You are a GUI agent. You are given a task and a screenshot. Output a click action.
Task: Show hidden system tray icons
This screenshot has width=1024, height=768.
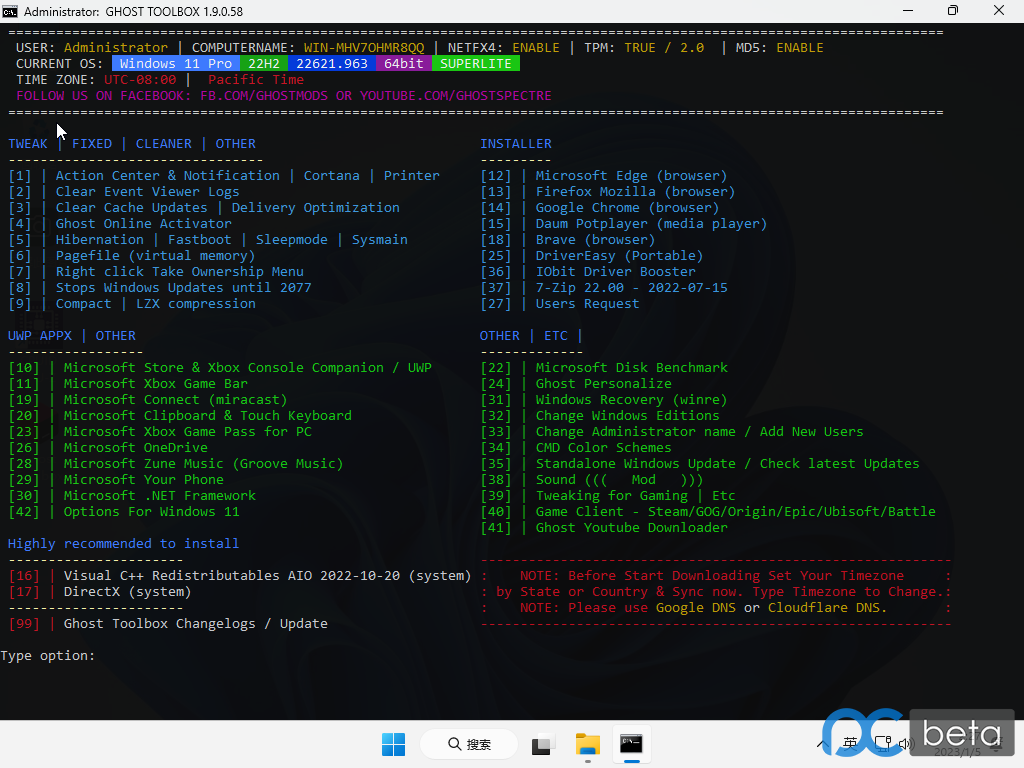coord(823,744)
